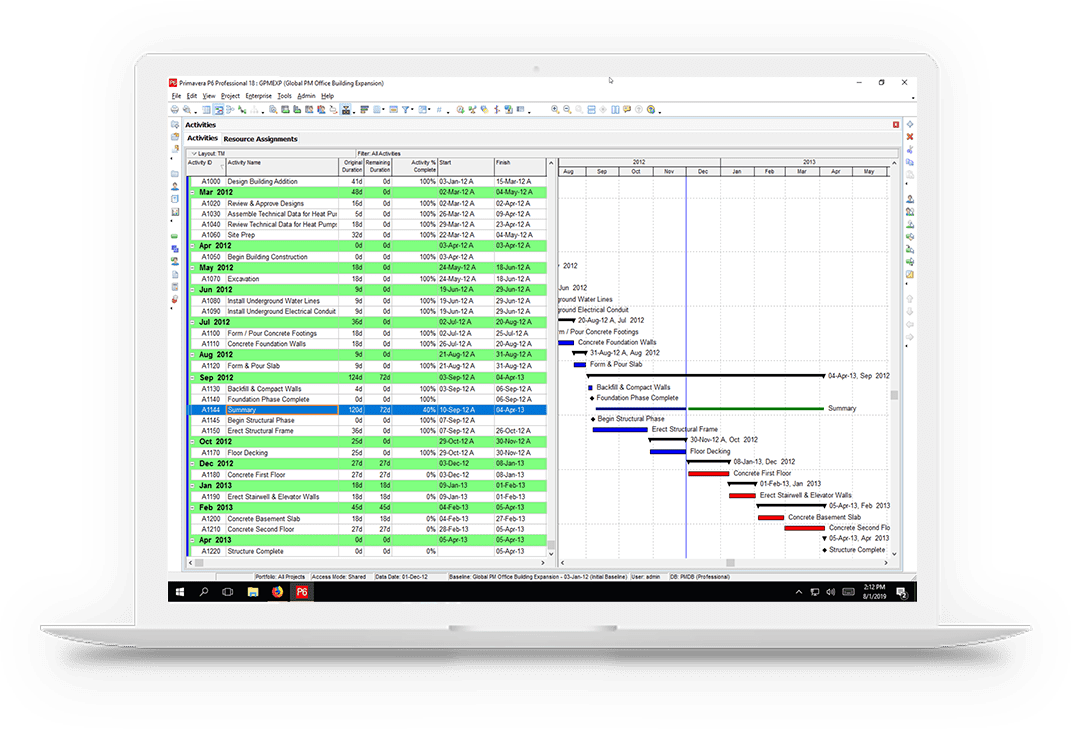This screenshot has width=1071, height=729.
Task: Open the Project menu
Action: (230, 96)
